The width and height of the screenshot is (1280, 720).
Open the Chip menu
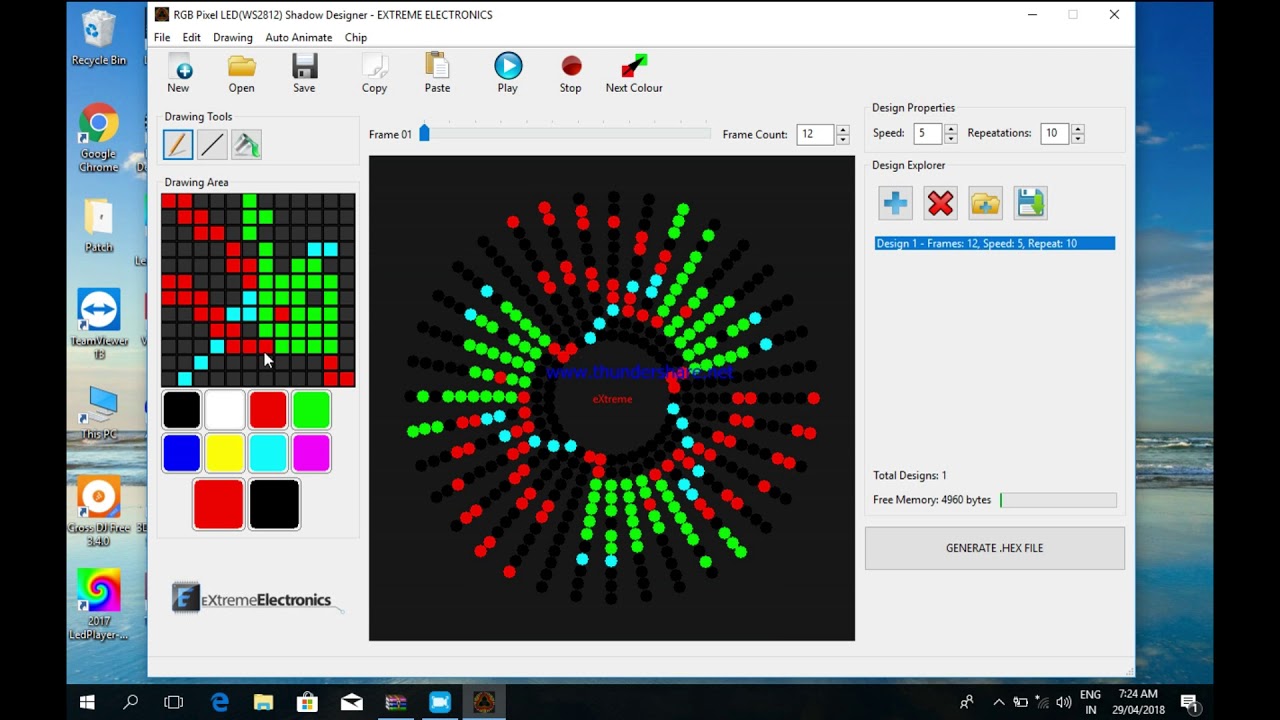click(x=356, y=37)
